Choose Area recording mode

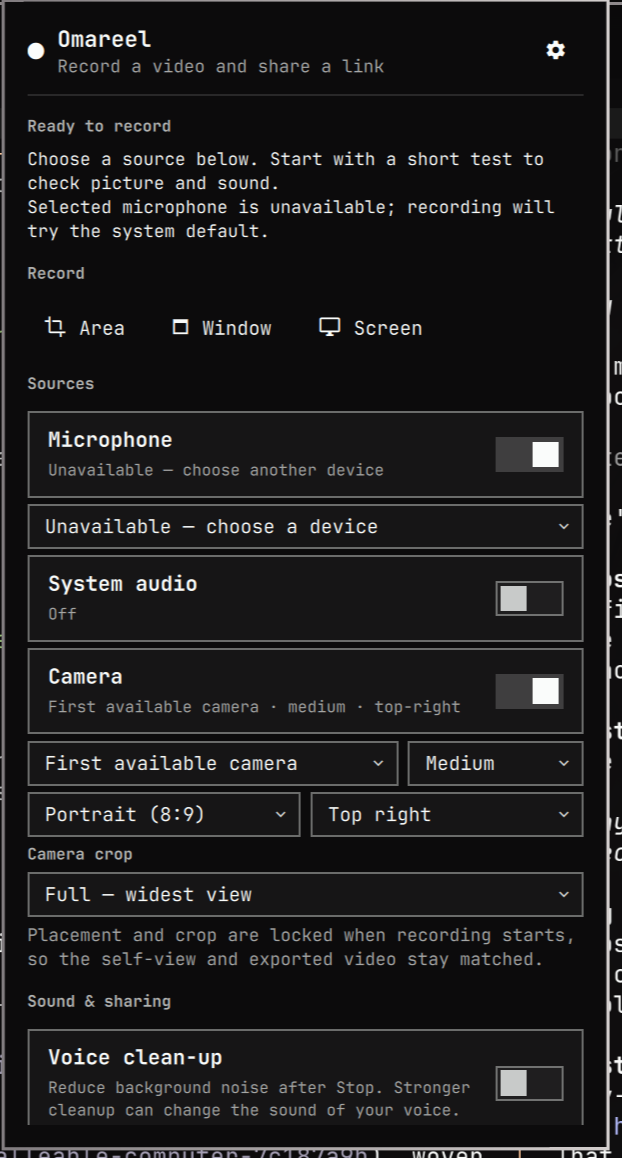tap(85, 327)
